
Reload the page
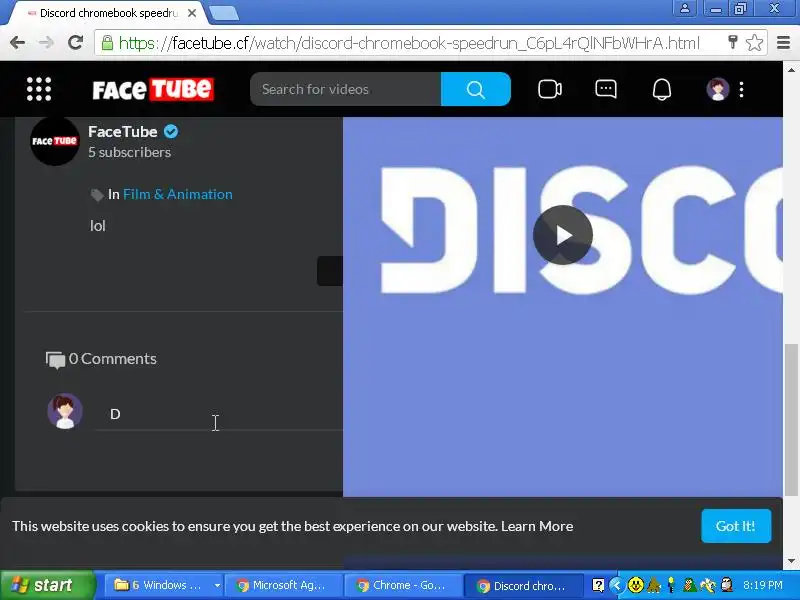pos(76,42)
